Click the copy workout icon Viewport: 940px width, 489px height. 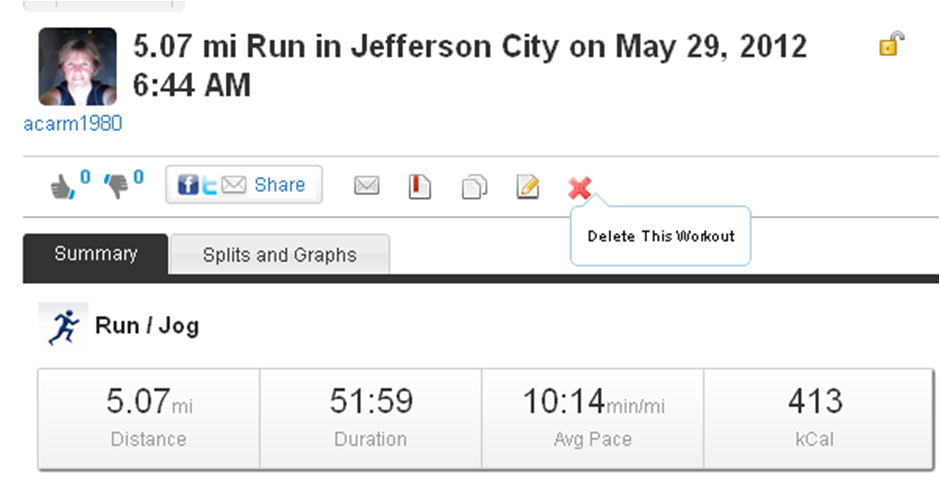474,187
